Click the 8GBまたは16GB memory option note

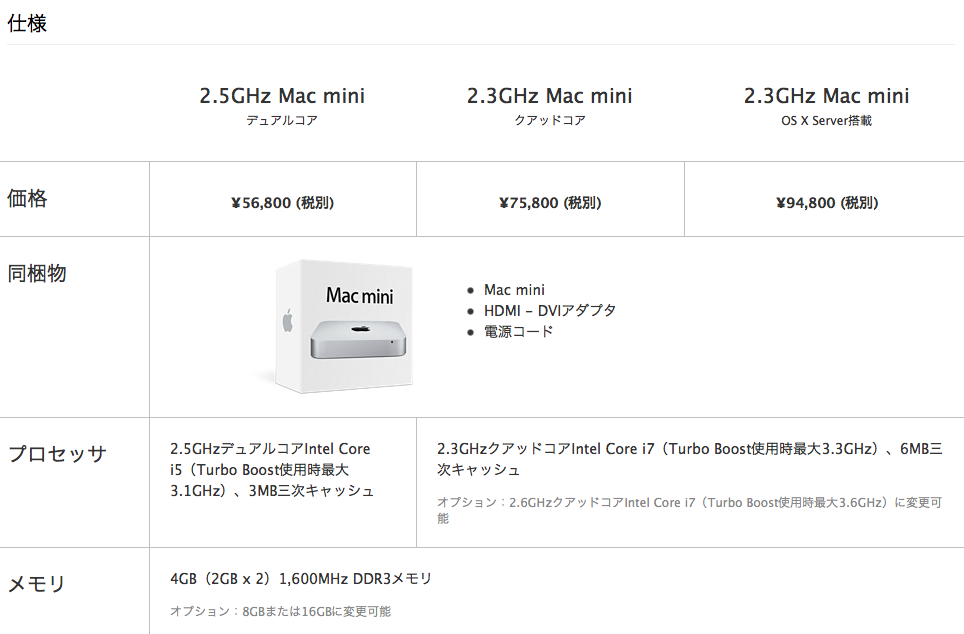(x=280, y=611)
